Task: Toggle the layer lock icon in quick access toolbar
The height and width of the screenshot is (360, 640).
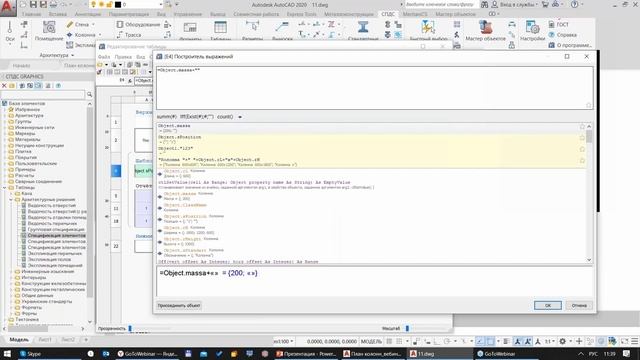Action: (x=109, y=4)
